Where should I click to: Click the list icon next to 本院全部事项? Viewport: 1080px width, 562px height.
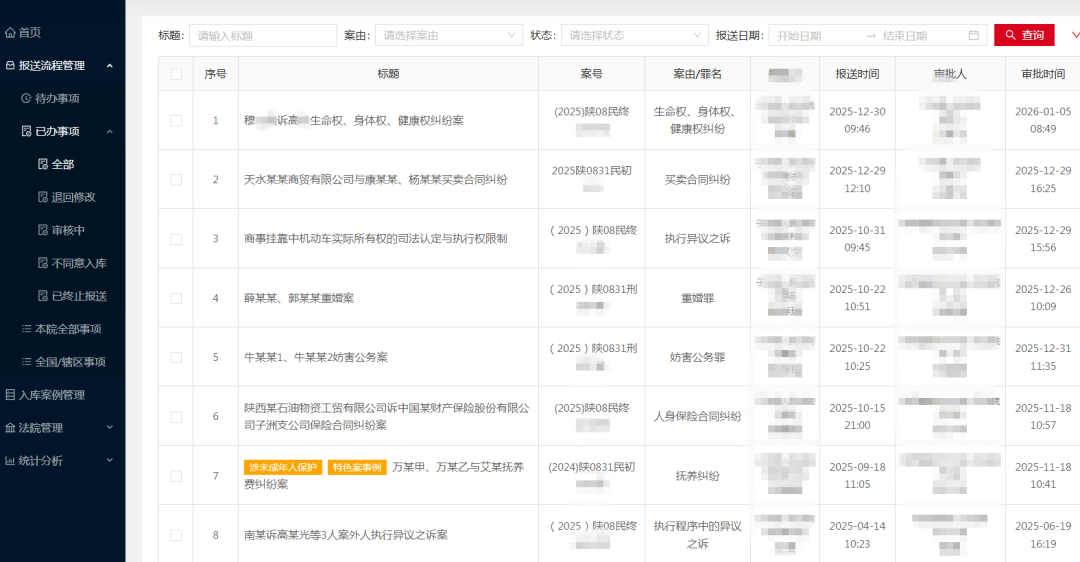point(26,329)
